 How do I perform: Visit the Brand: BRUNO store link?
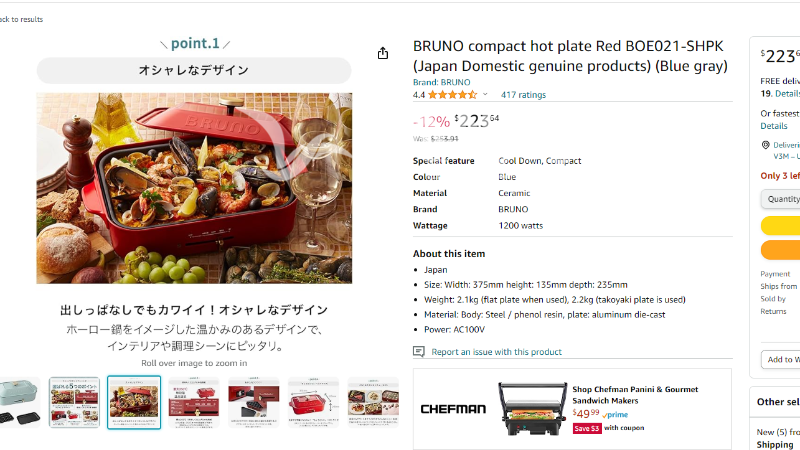pos(441,82)
